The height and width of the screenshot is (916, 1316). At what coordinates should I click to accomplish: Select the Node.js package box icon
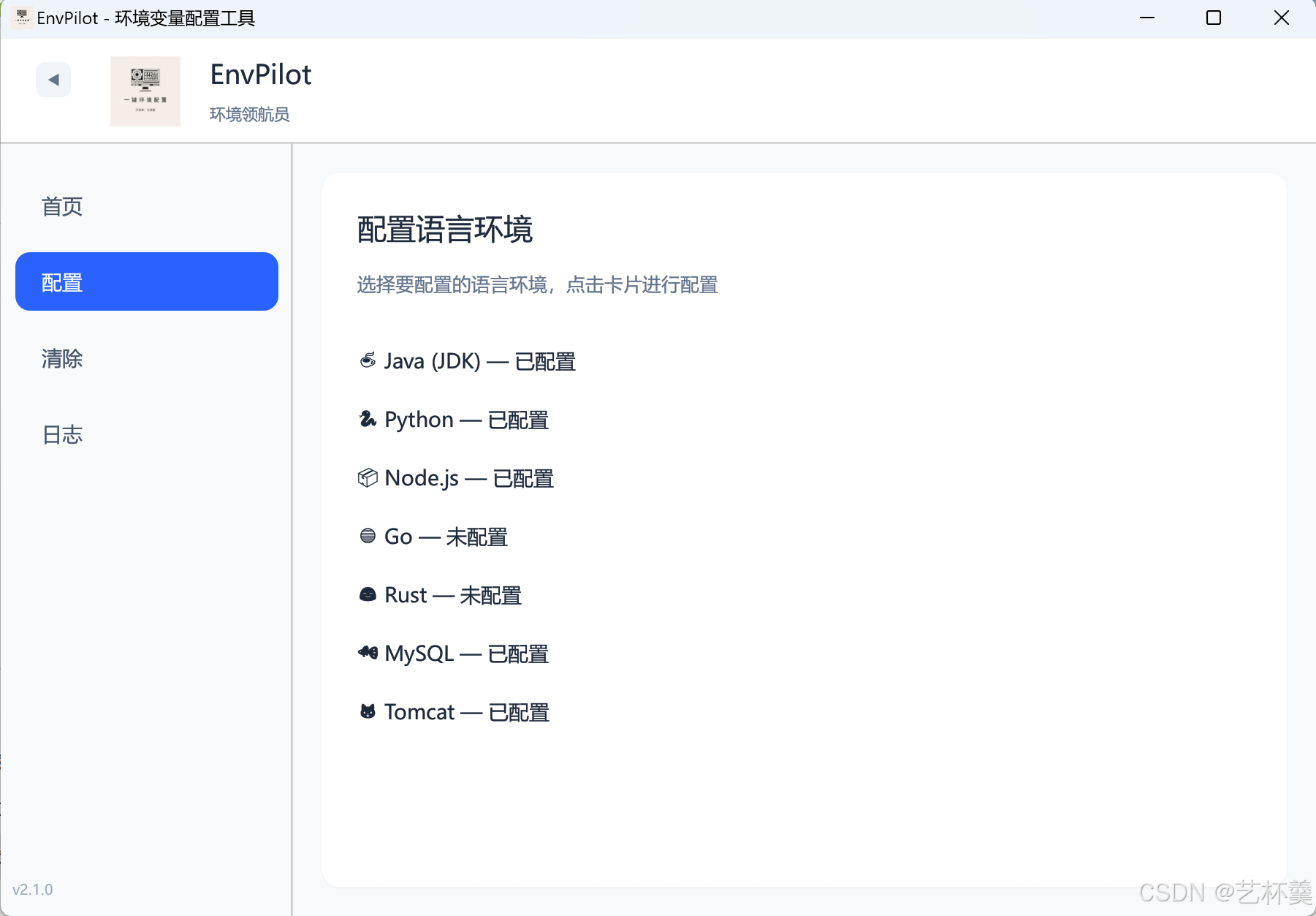coord(368,477)
